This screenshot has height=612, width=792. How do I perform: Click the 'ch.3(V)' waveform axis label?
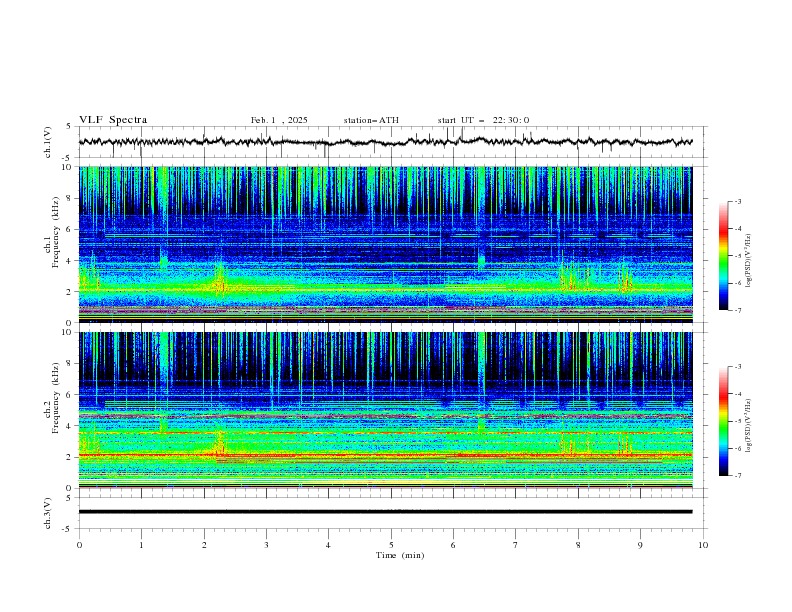tap(48, 513)
